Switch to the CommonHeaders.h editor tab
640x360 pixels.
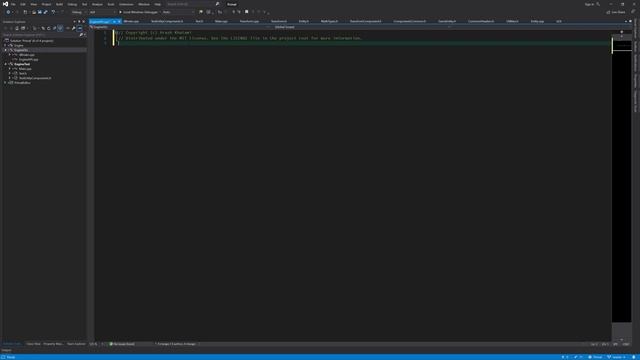click(481, 21)
